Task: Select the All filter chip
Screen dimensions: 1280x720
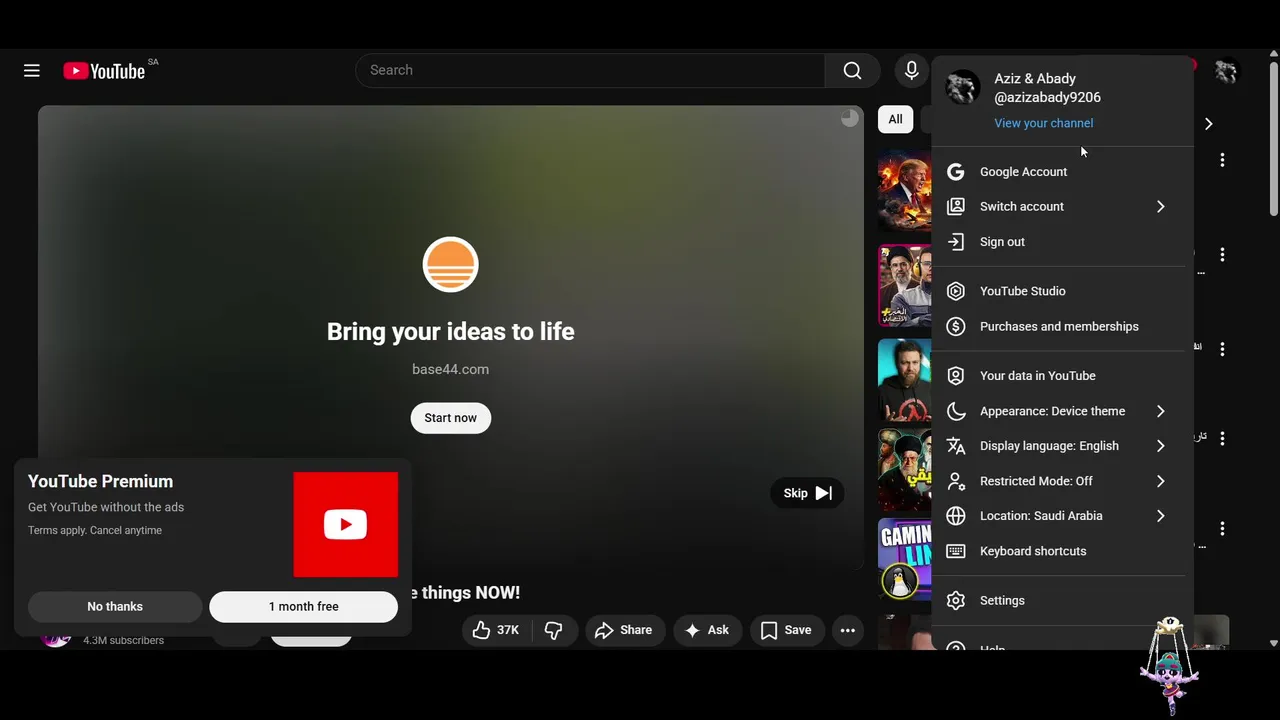Action: click(x=895, y=119)
